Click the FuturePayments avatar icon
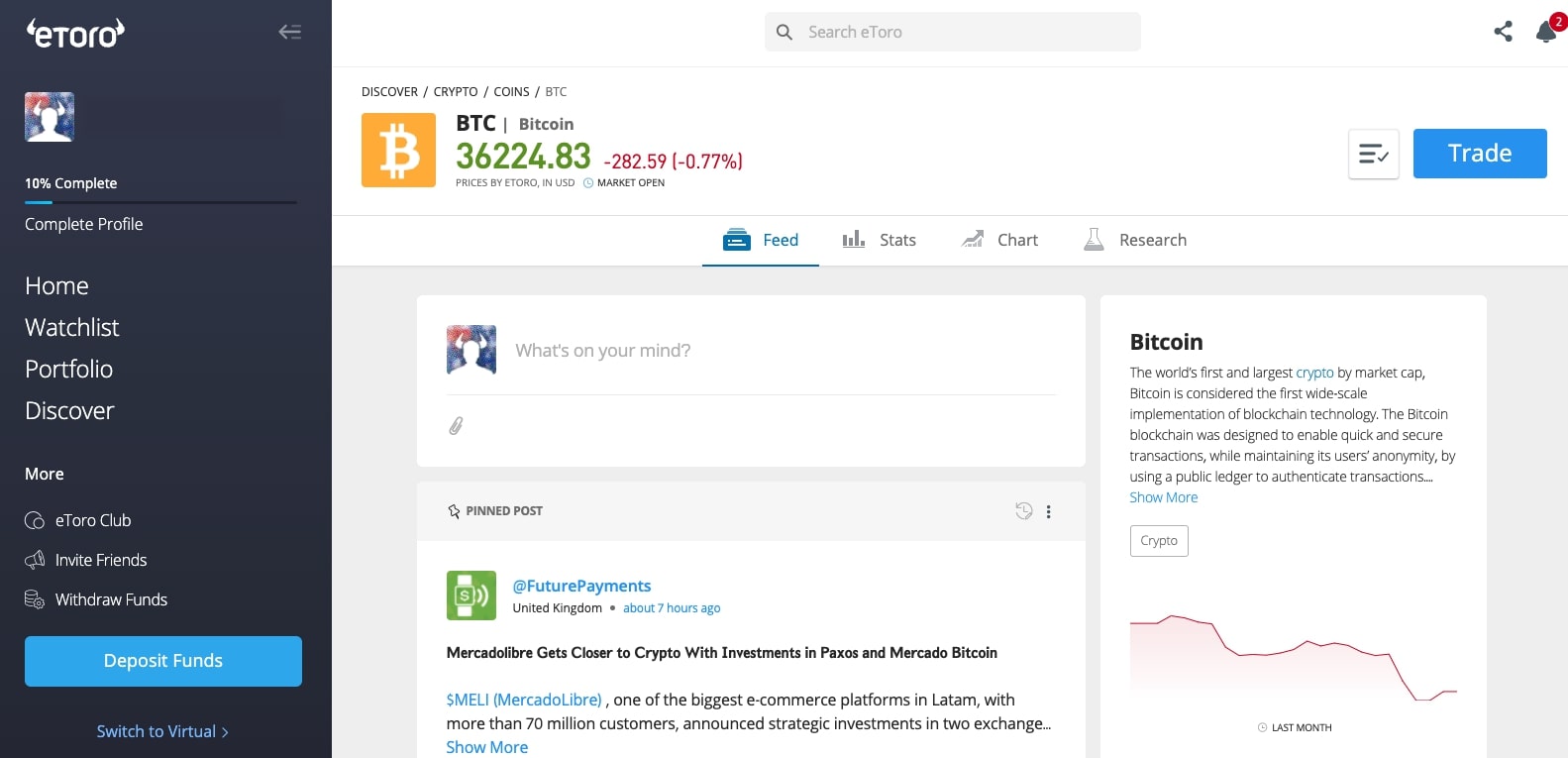Image resolution: width=1568 pixels, height=758 pixels. [x=471, y=596]
